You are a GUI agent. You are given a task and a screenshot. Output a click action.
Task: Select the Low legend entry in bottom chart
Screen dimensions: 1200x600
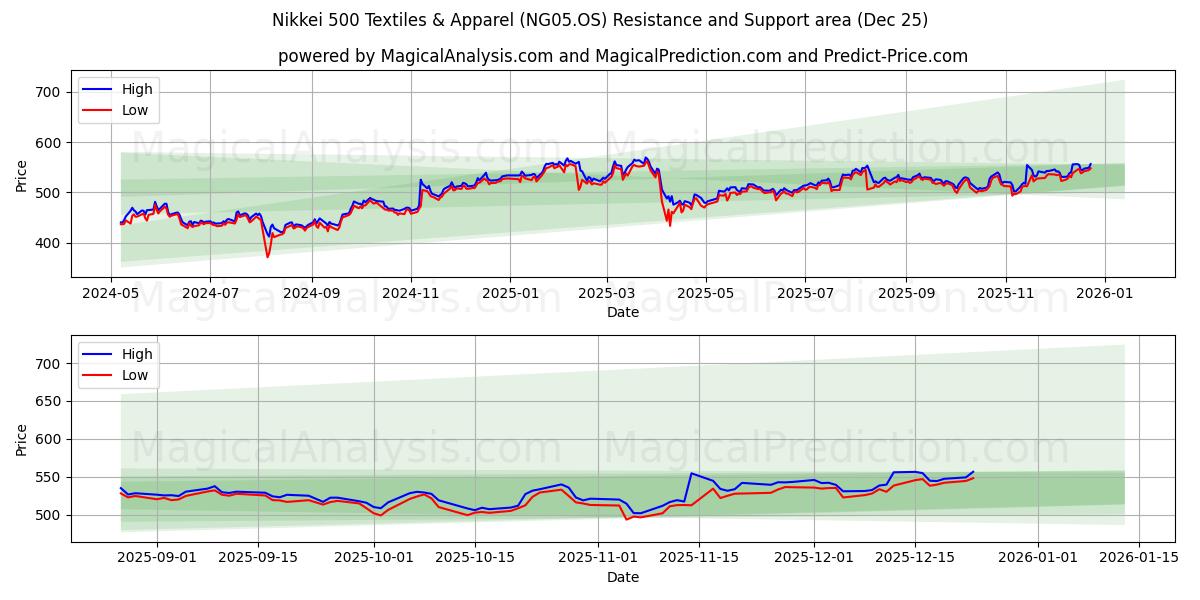135,375
